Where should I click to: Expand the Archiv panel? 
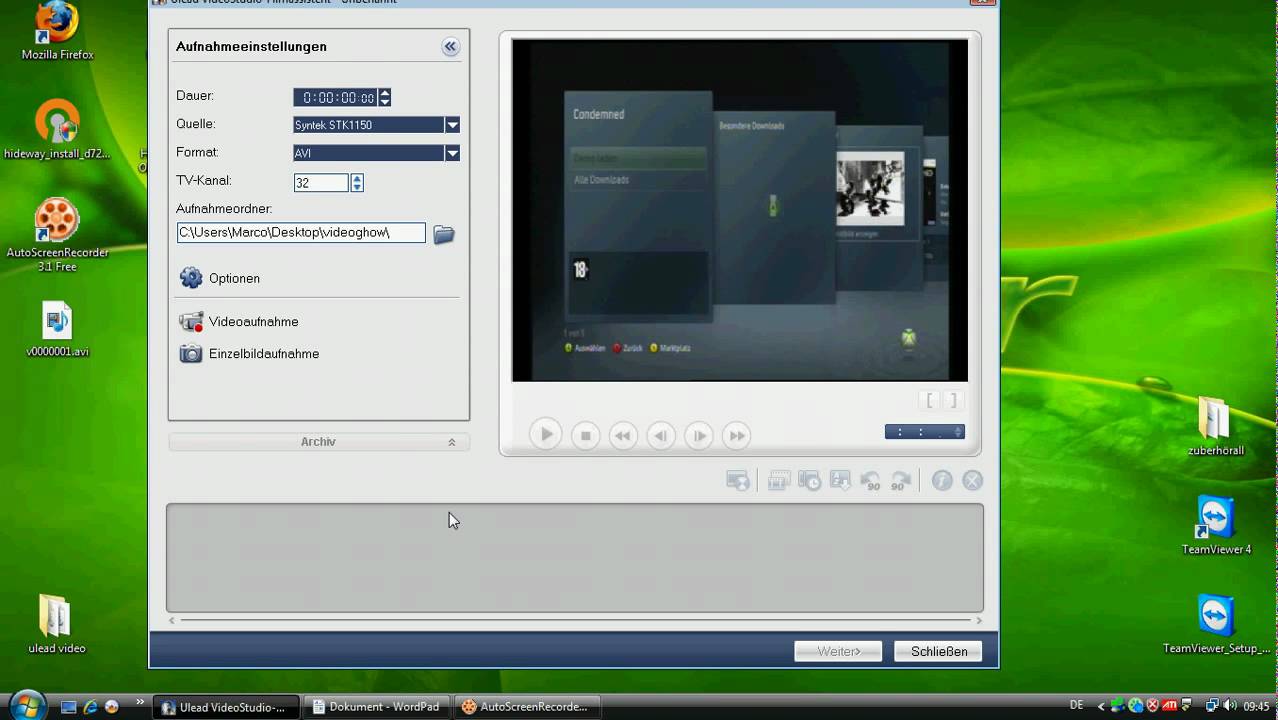tap(318, 442)
